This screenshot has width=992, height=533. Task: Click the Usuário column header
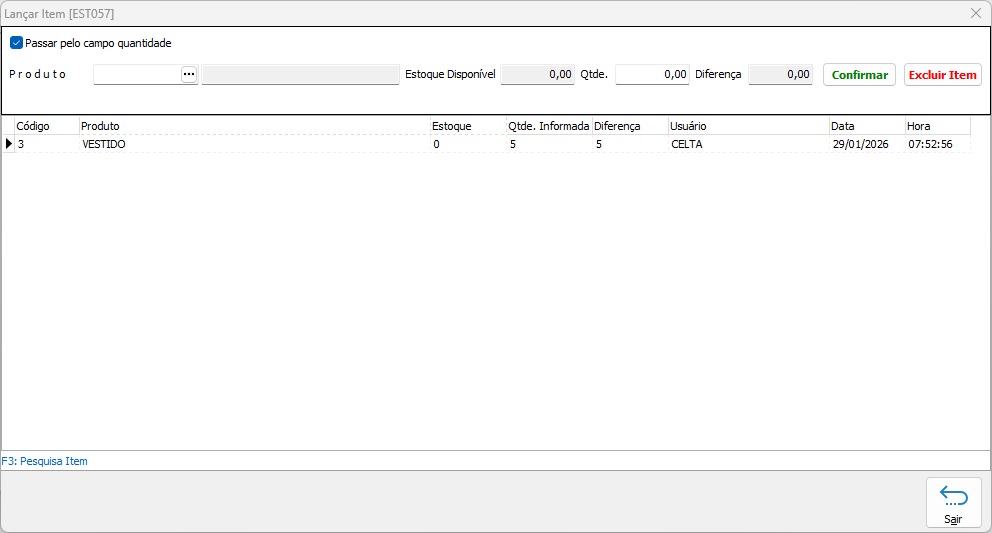pos(748,126)
